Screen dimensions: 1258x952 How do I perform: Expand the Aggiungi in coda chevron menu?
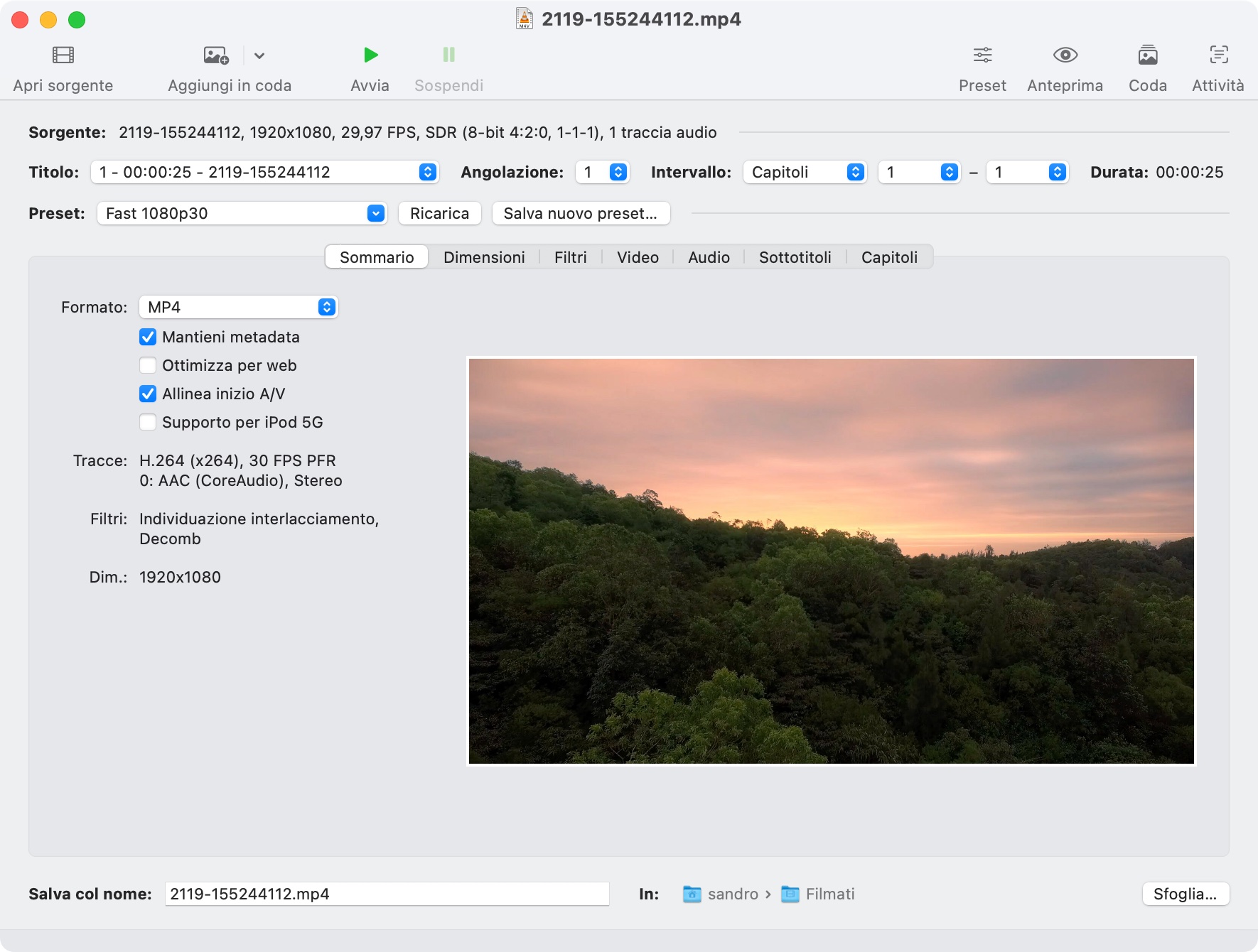tap(259, 55)
